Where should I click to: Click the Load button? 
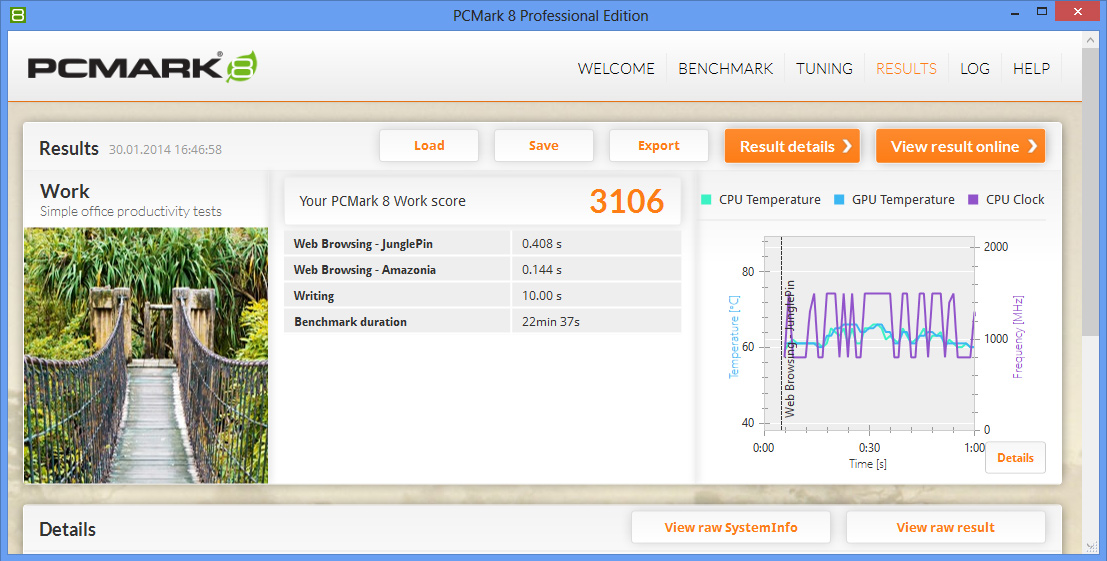pyautogui.click(x=429, y=145)
